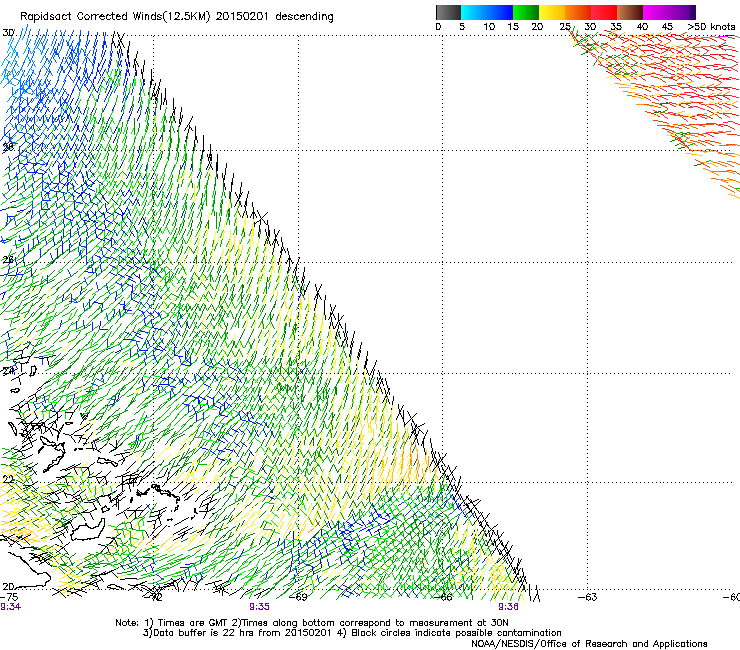Click the red 30-35 knots legend segment
This screenshot has height=650, width=740.
(x=604, y=12)
